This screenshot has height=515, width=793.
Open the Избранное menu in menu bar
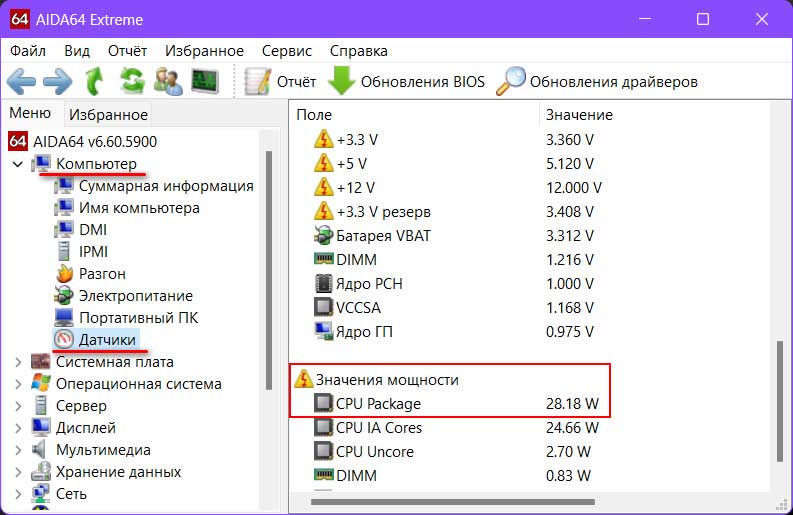(204, 51)
